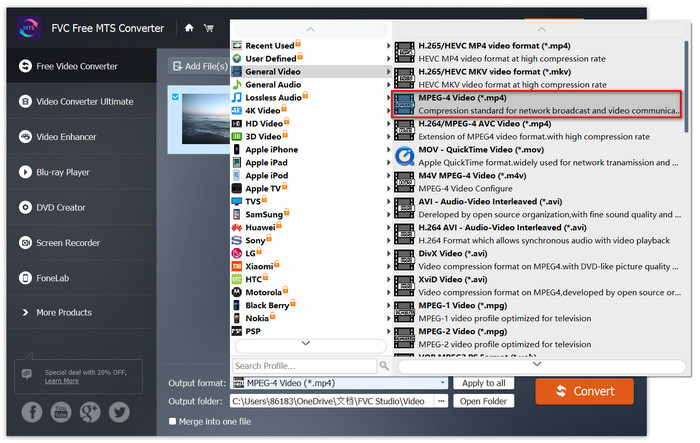Click the FVC MTS Converter logo

pyautogui.click(x=29, y=28)
